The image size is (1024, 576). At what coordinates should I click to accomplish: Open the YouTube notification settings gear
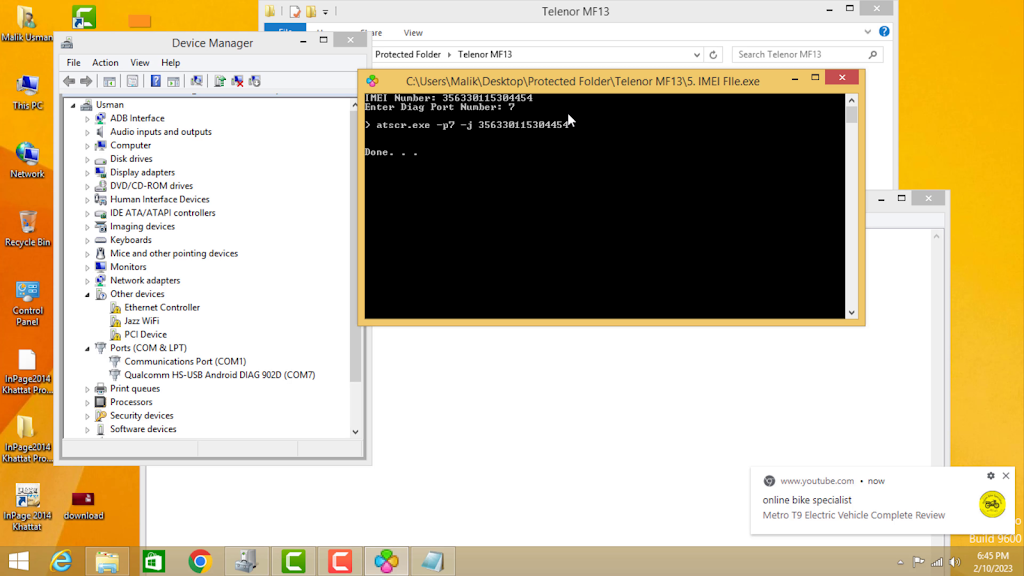pos(991,476)
